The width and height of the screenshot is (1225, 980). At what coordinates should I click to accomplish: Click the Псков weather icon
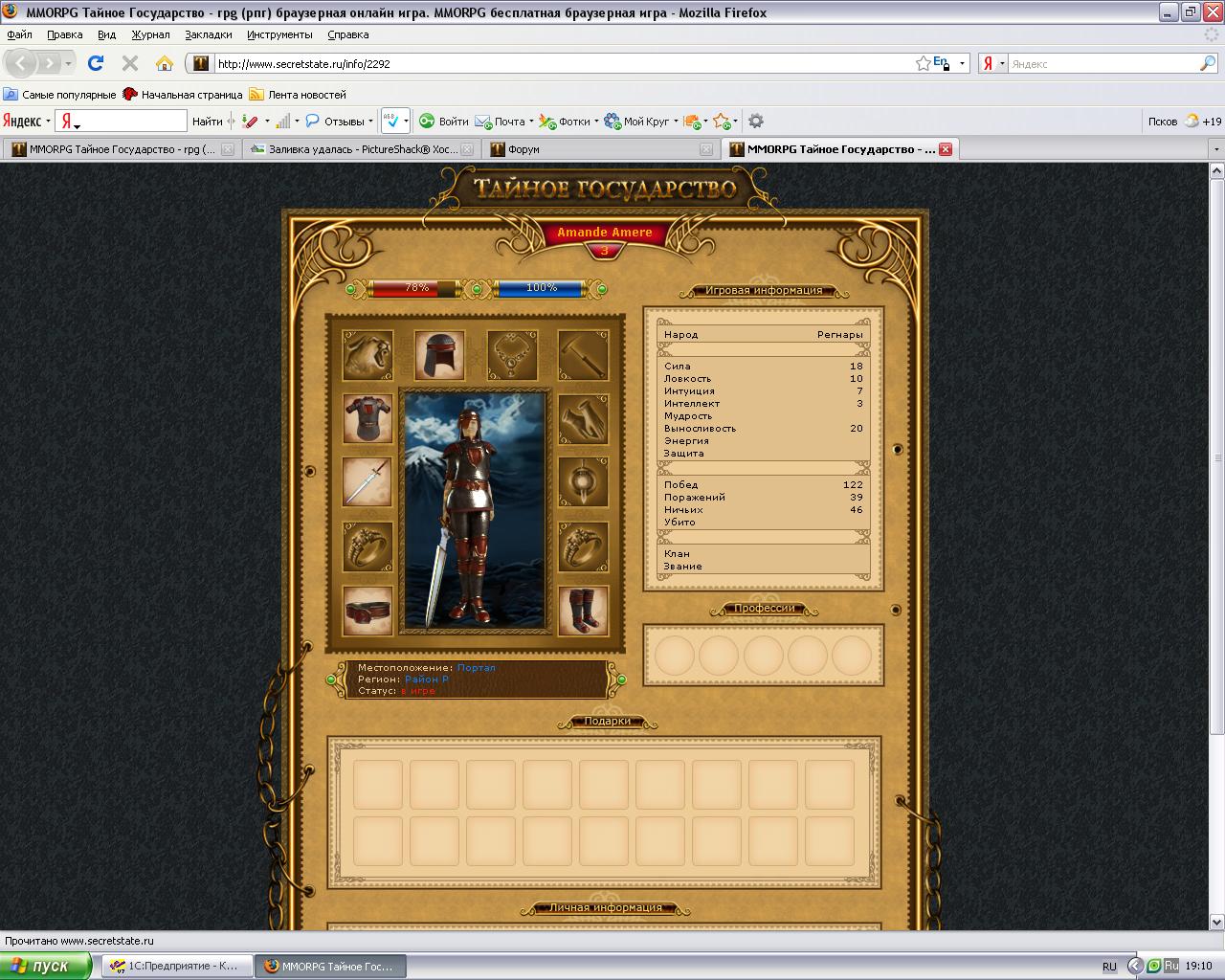tap(1192, 122)
